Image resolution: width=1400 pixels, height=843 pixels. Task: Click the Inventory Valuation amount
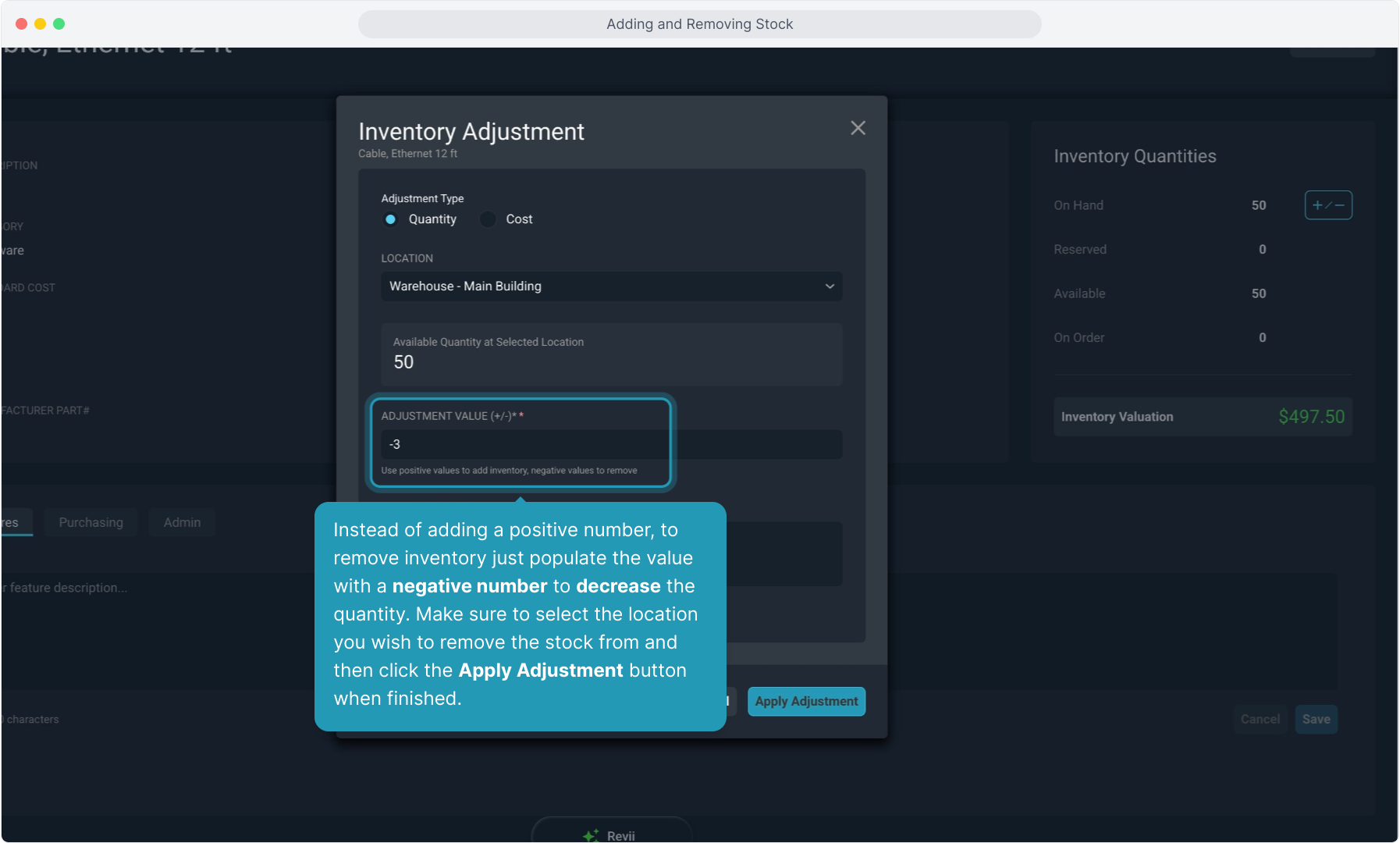1311,417
